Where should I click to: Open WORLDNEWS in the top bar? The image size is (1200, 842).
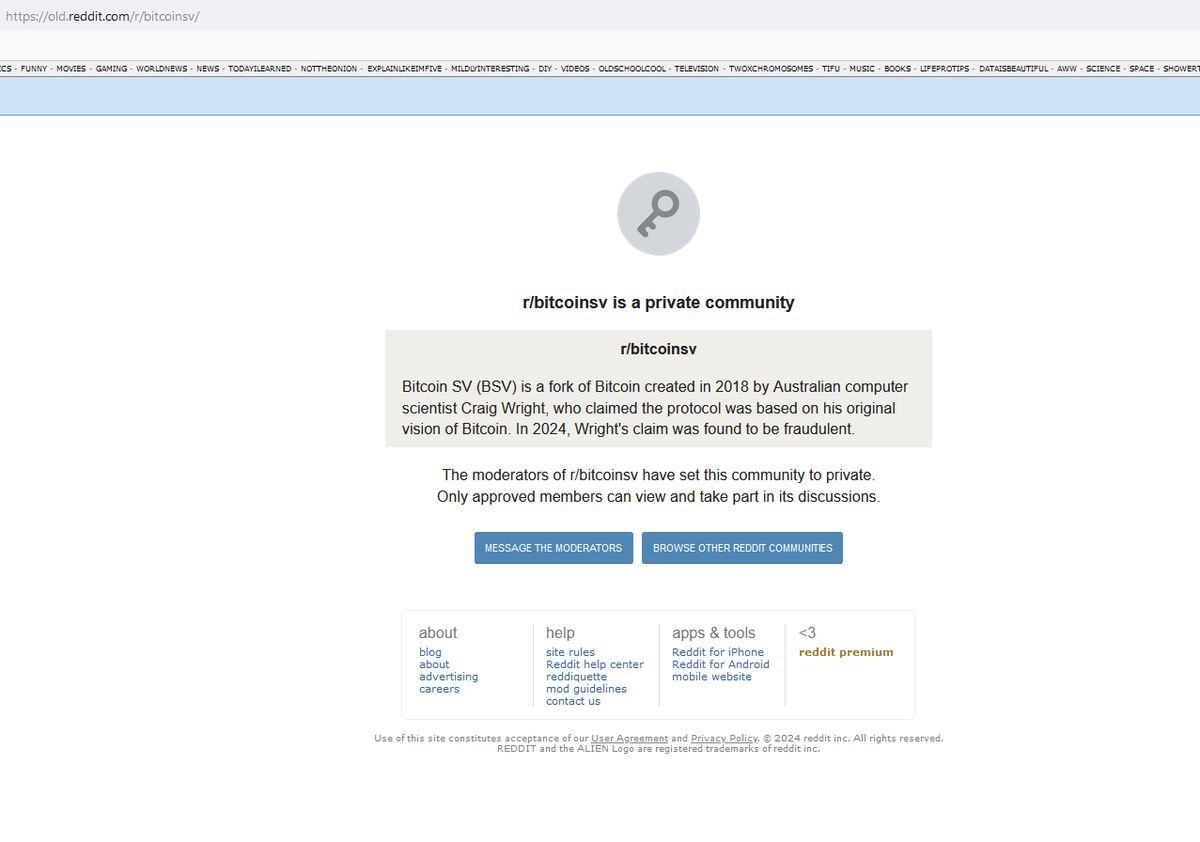click(162, 69)
